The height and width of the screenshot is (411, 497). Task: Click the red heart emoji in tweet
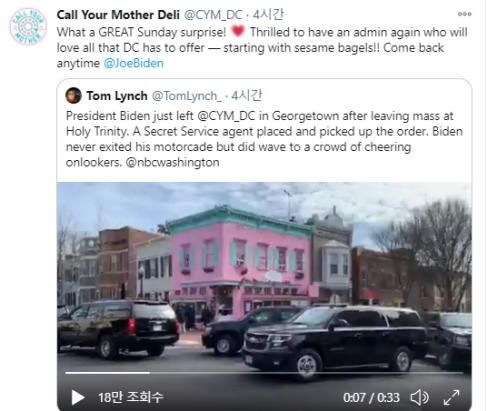pos(238,31)
